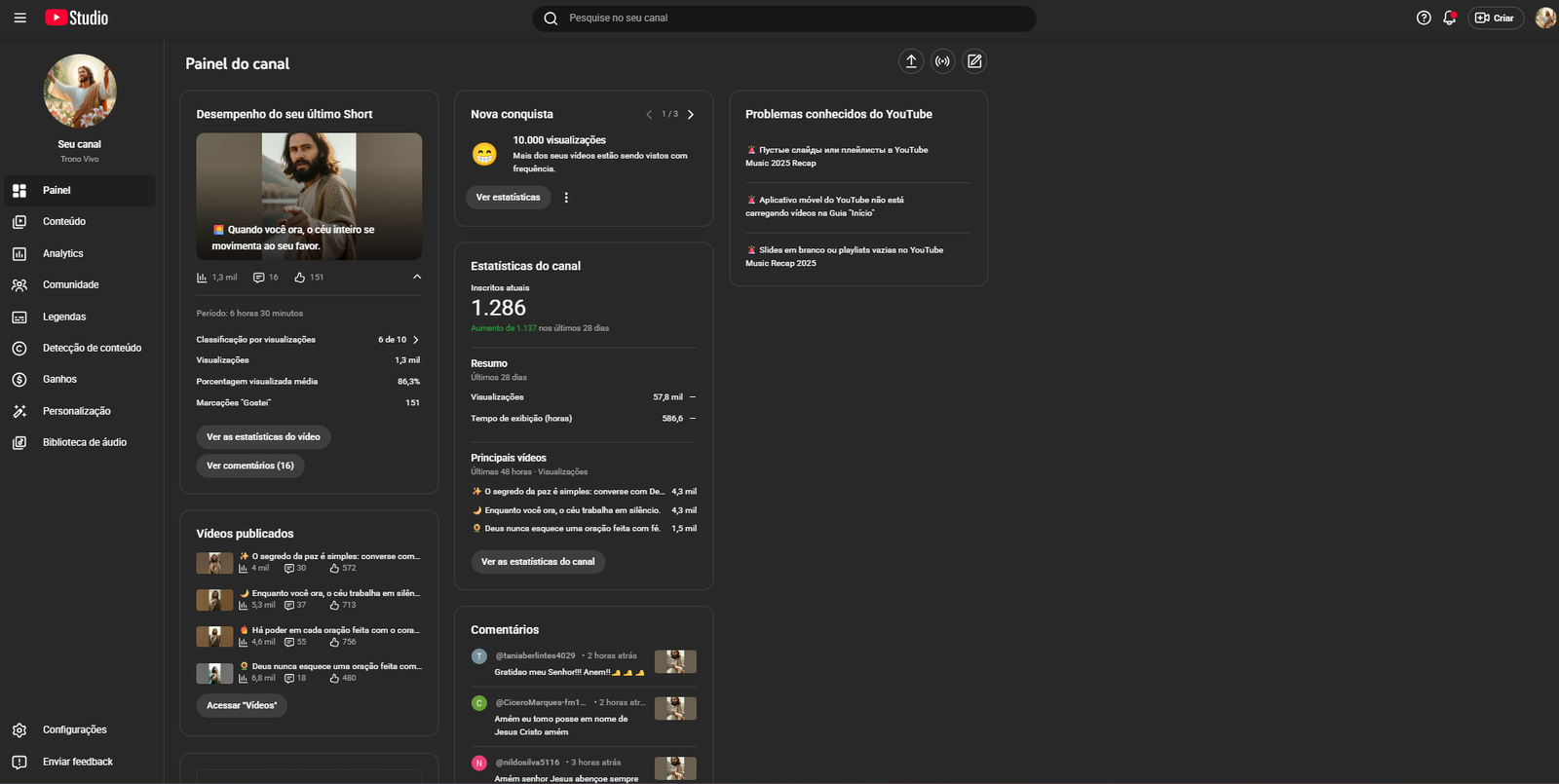
Task: Click the account avatar in header
Action: click(x=1545, y=18)
